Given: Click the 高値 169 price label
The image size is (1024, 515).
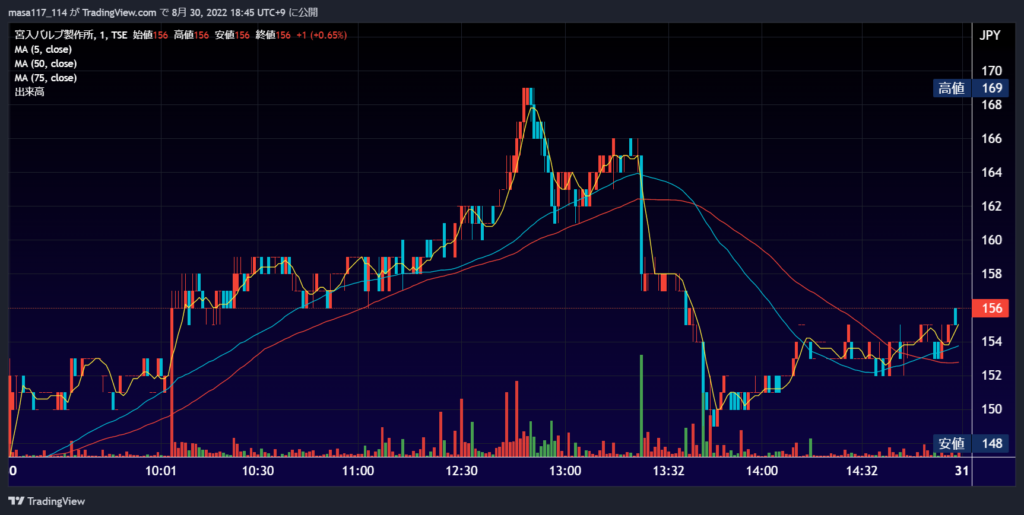Looking at the screenshot, I should pyautogui.click(x=970, y=89).
